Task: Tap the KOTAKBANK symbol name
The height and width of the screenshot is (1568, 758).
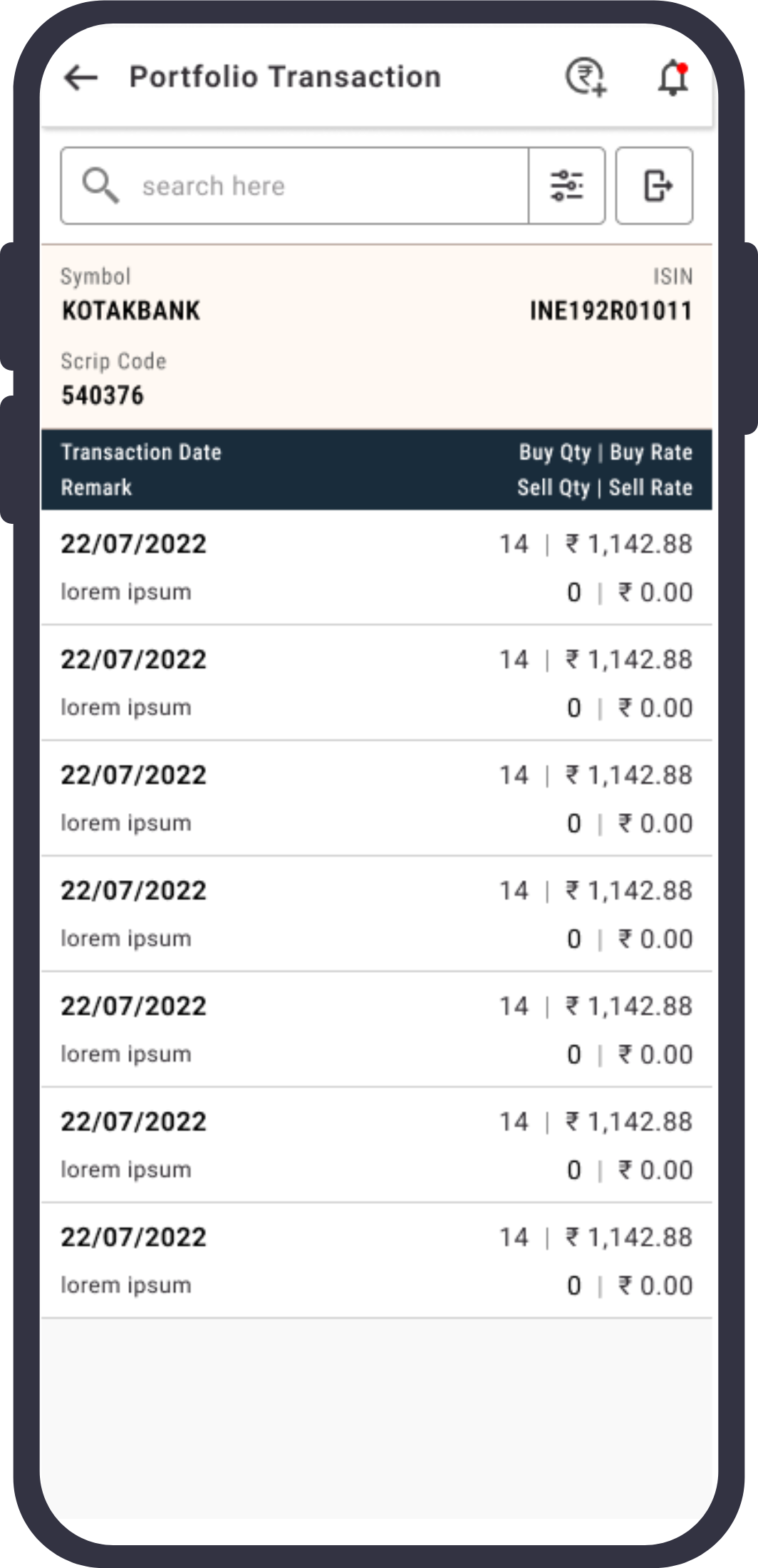Action: click(131, 311)
